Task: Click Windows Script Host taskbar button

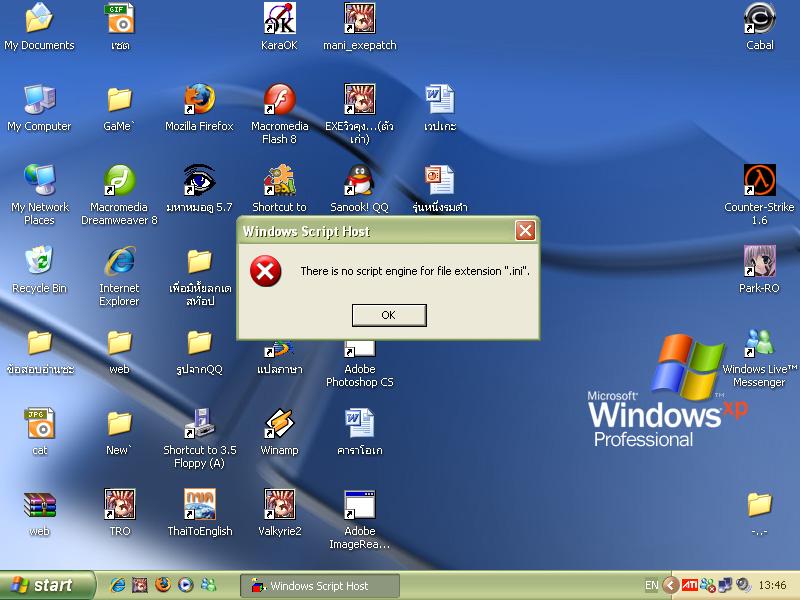Action: tap(319, 586)
